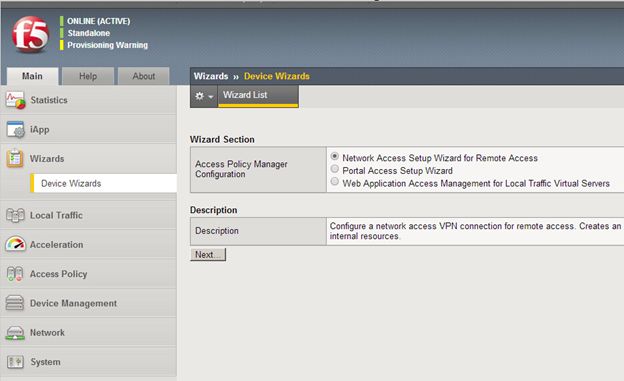The image size is (624, 381).
Task: Select the Wizards clipboard icon
Action: point(15,158)
